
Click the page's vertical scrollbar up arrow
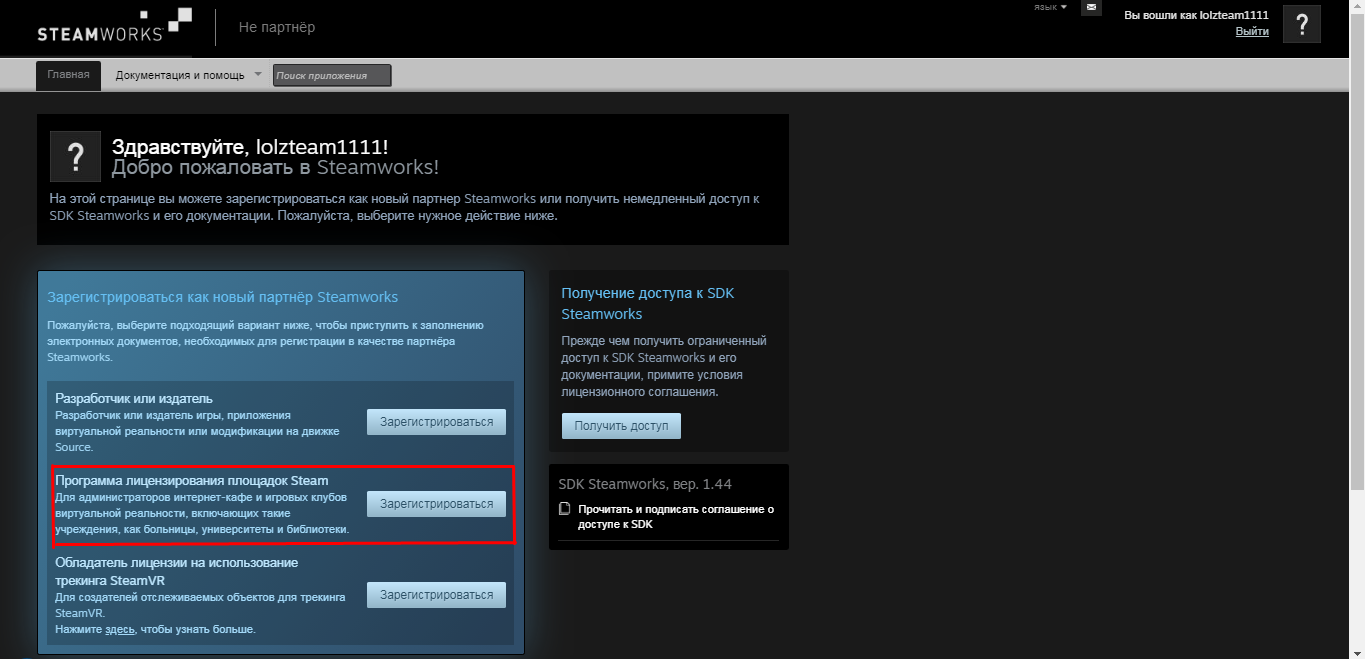click(x=1357, y=6)
